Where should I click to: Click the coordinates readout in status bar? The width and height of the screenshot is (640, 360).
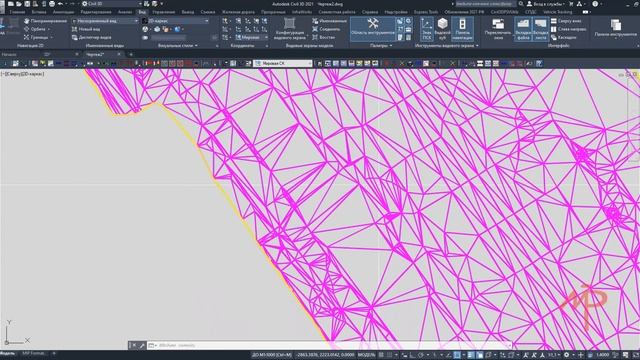[325, 355]
